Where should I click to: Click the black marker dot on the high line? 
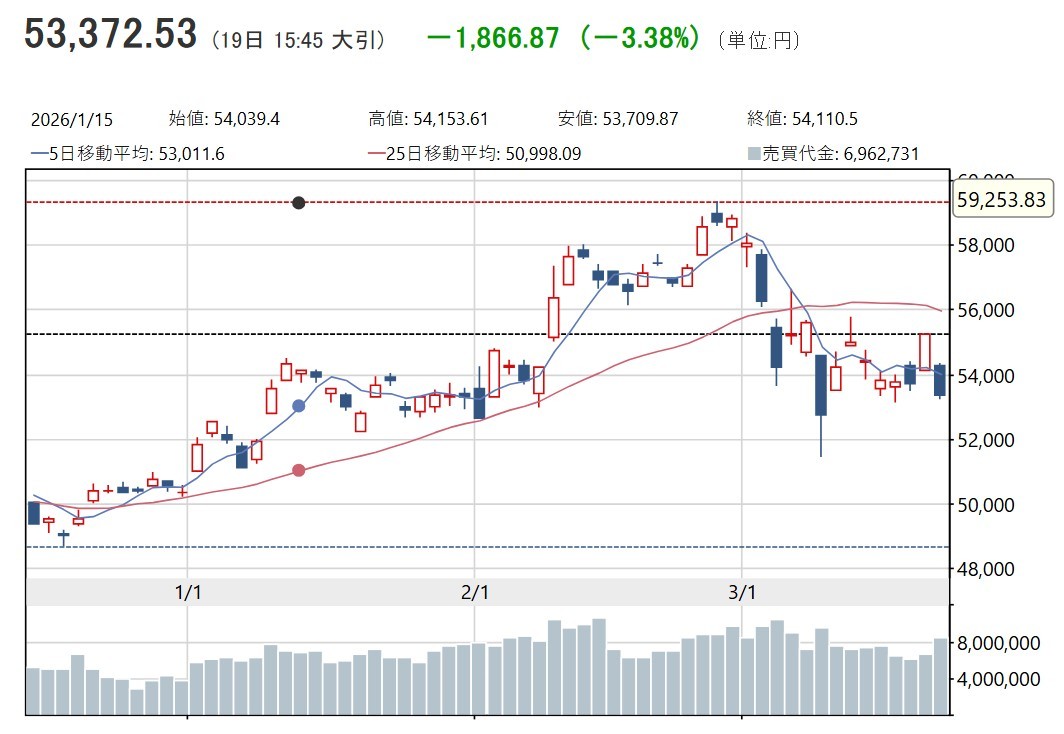(299, 202)
